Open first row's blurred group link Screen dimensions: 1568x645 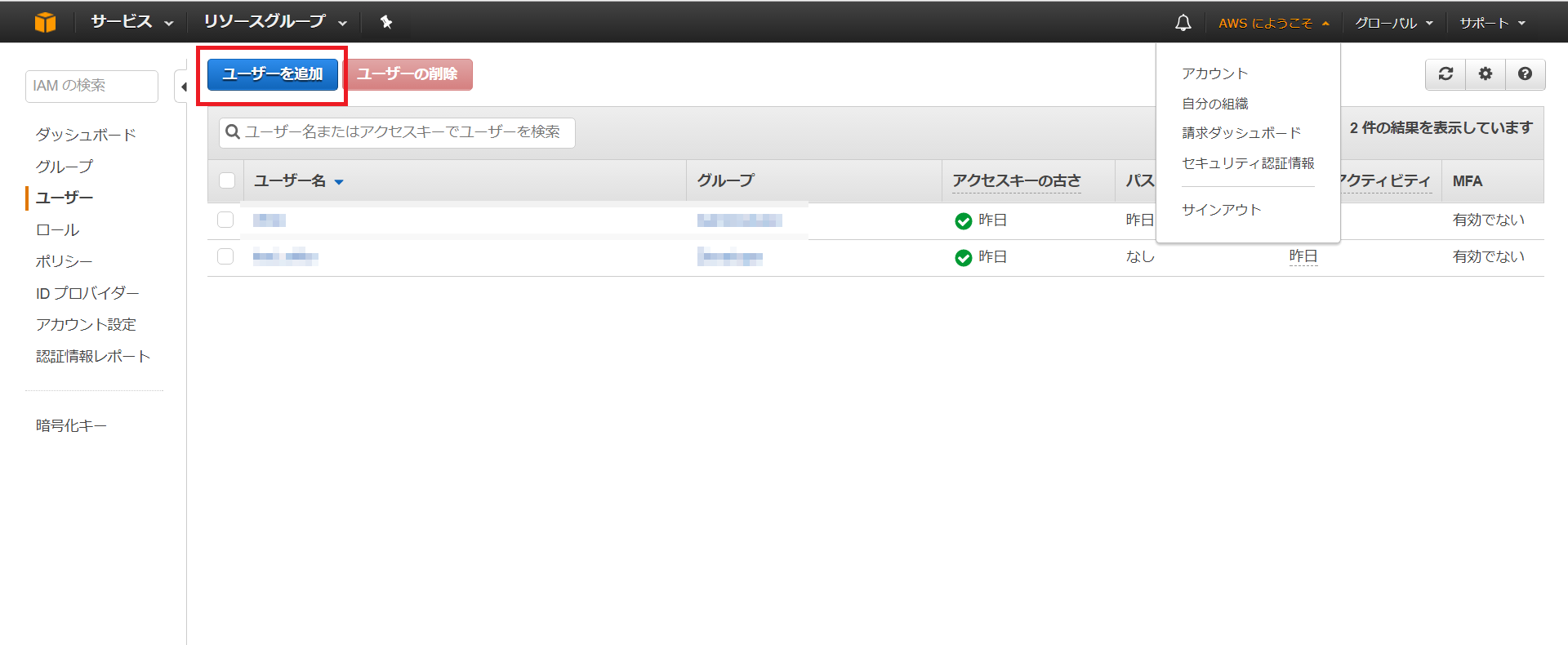[x=739, y=220]
